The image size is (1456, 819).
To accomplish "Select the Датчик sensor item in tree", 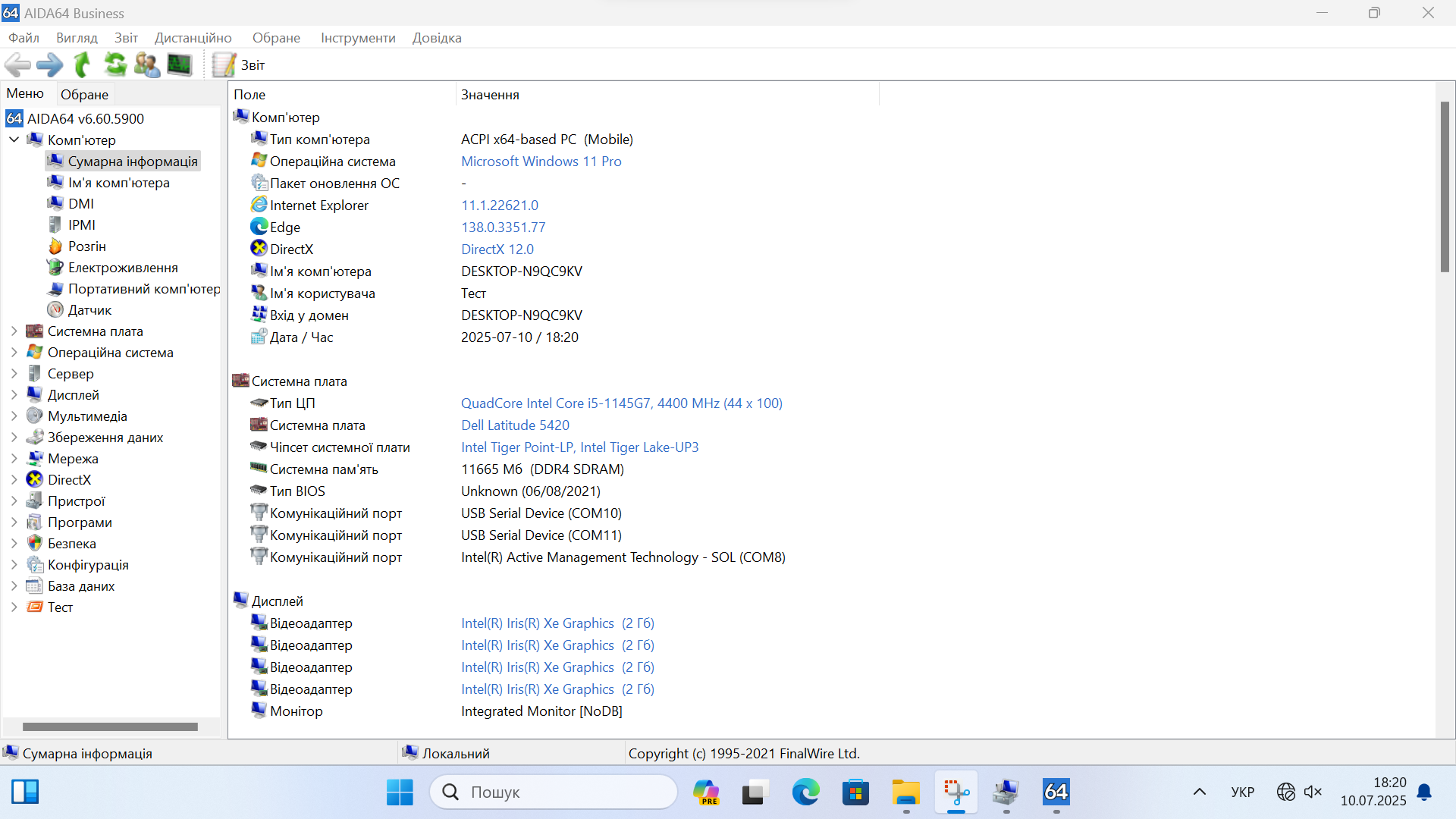I will coord(89,310).
